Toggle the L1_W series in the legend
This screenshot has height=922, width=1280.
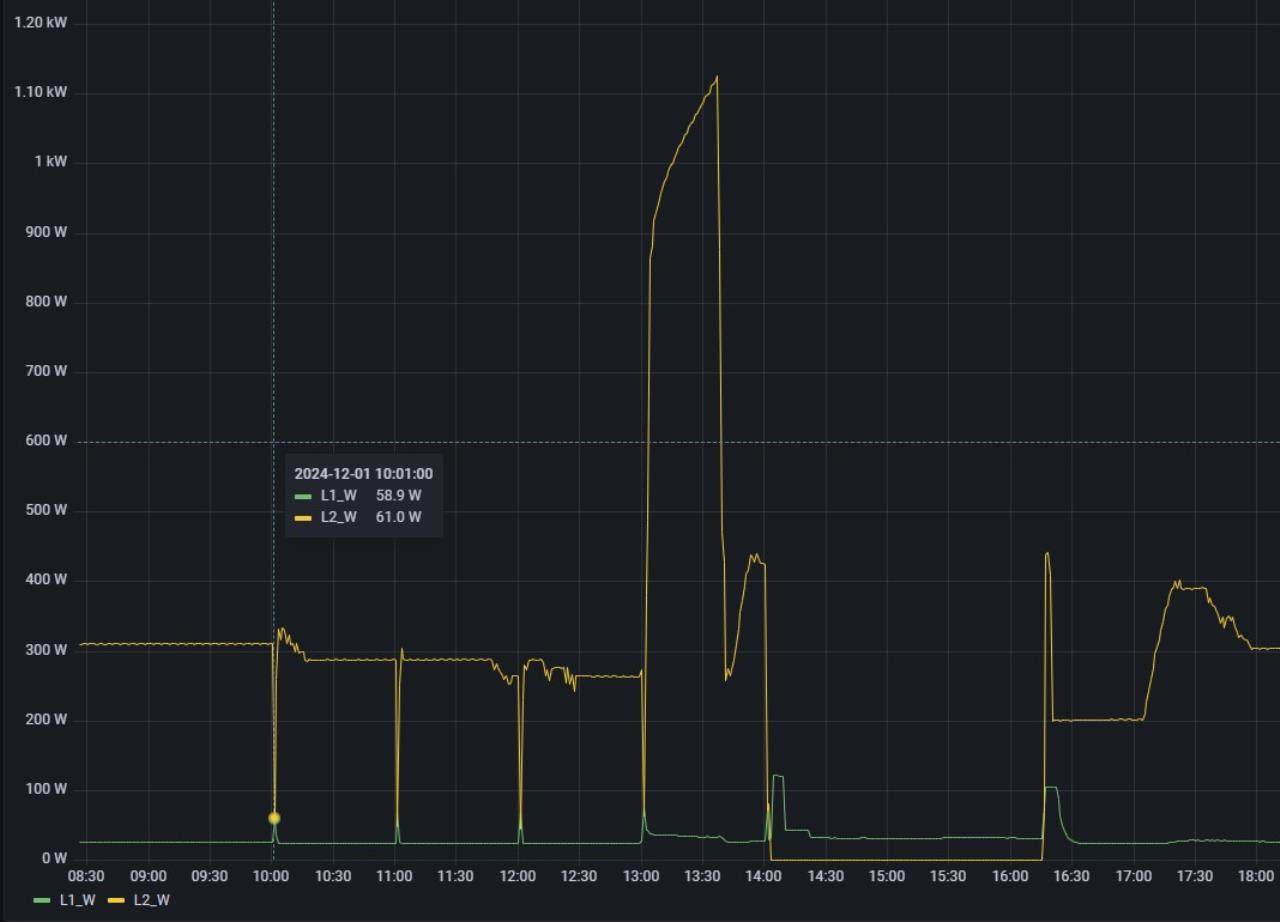pos(77,900)
